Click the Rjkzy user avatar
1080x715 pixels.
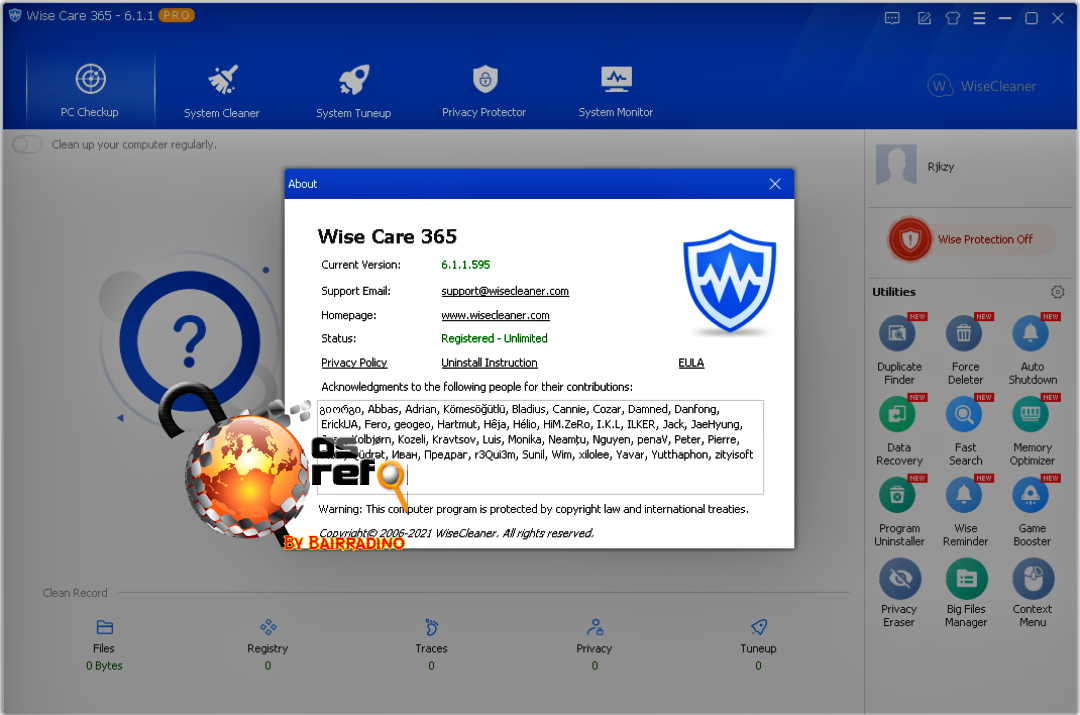[x=895, y=165]
